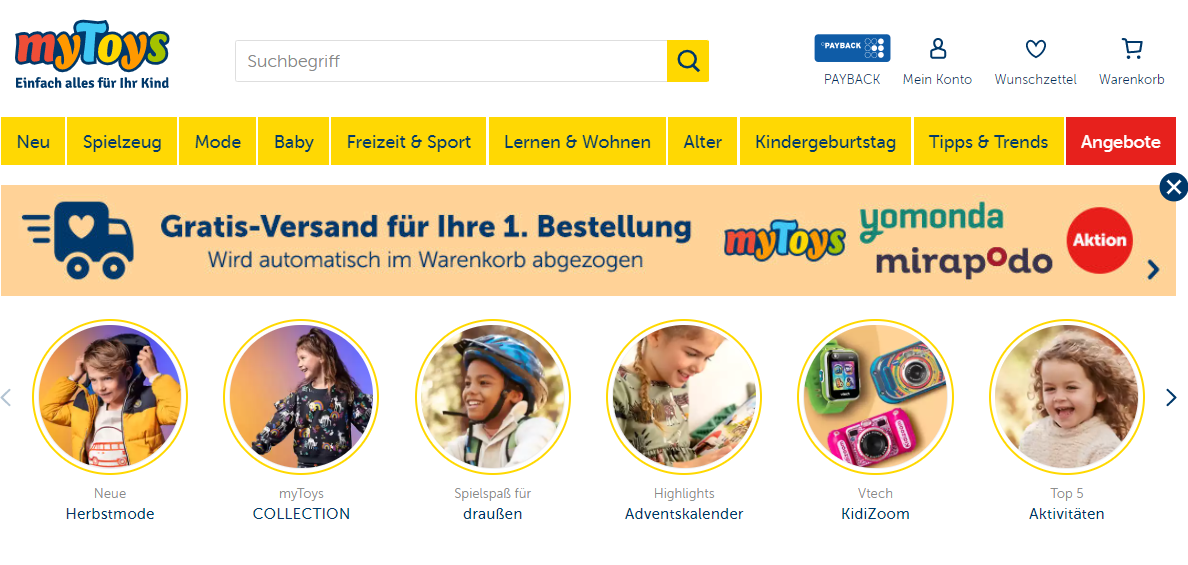
Task: Open the Wunschzettel heart icon
Action: tap(1036, 49)
